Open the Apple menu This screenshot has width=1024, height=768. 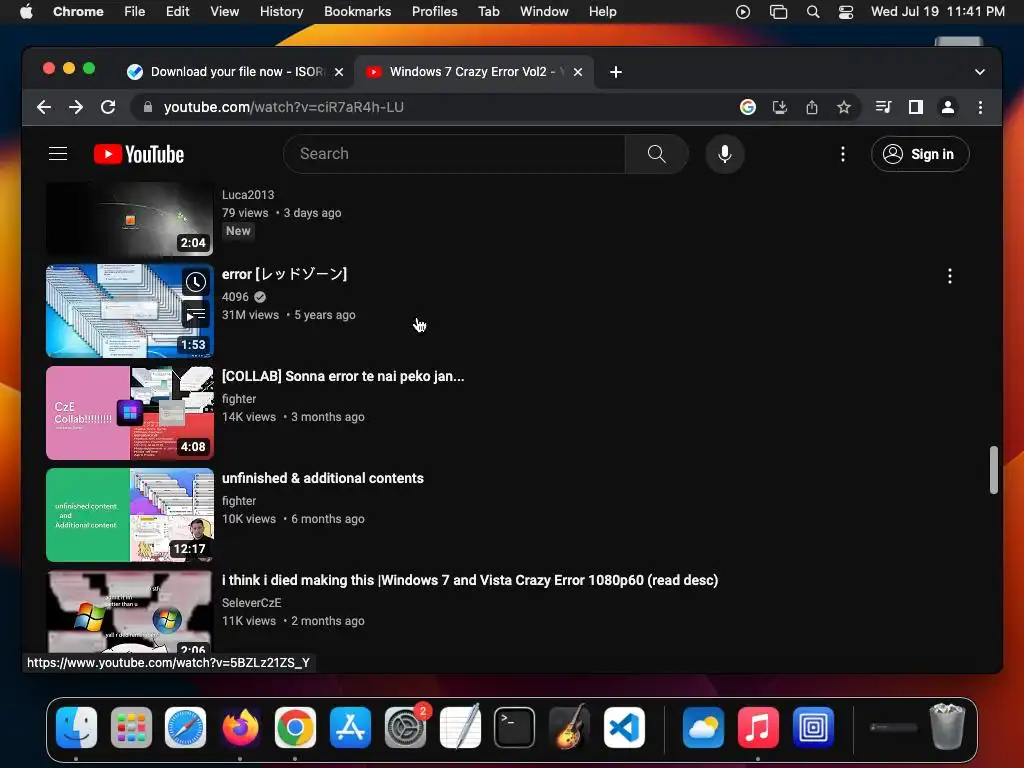[26, 12]
